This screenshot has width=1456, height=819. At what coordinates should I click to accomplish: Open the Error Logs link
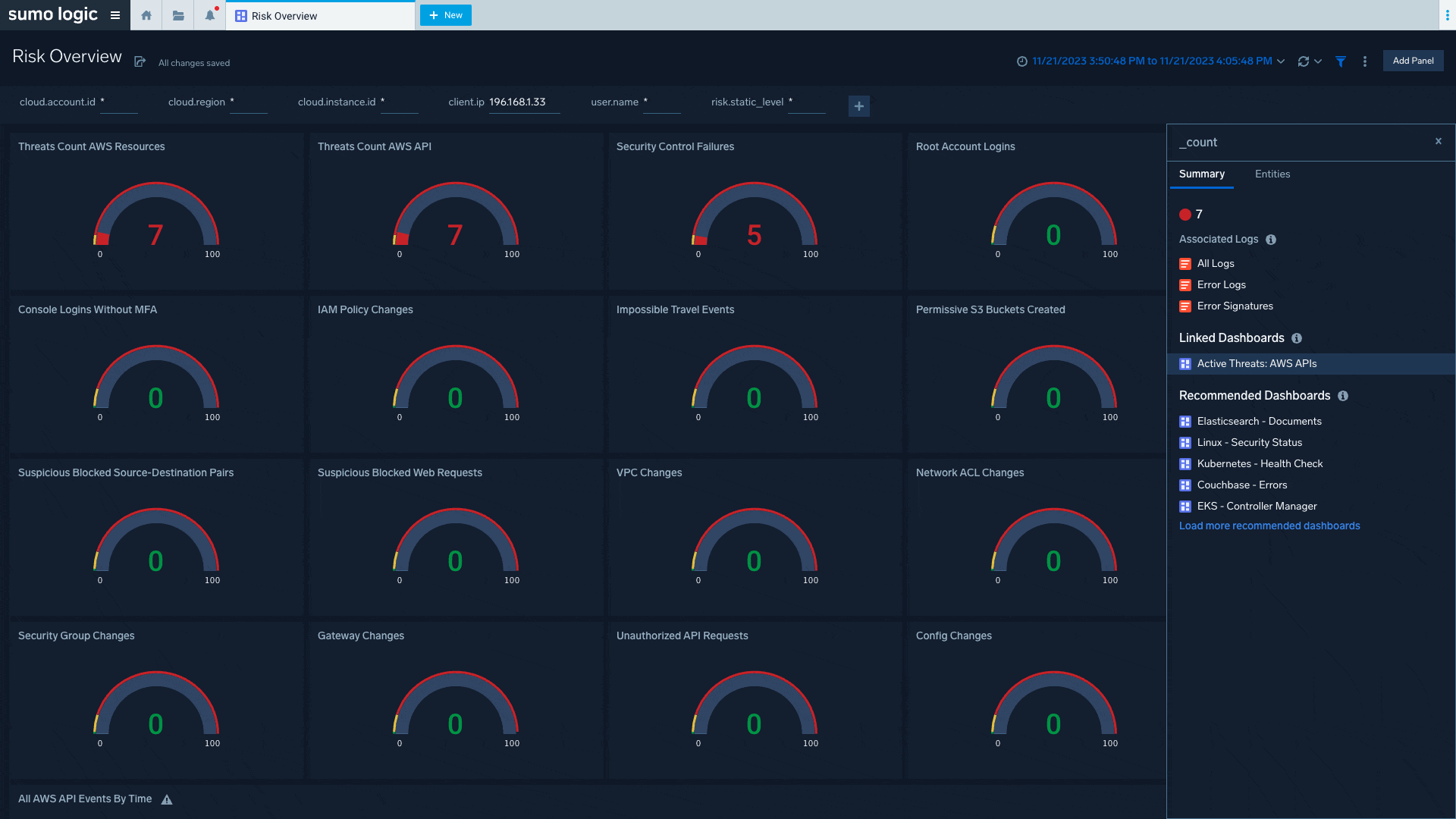click(x=1221, y=285)
